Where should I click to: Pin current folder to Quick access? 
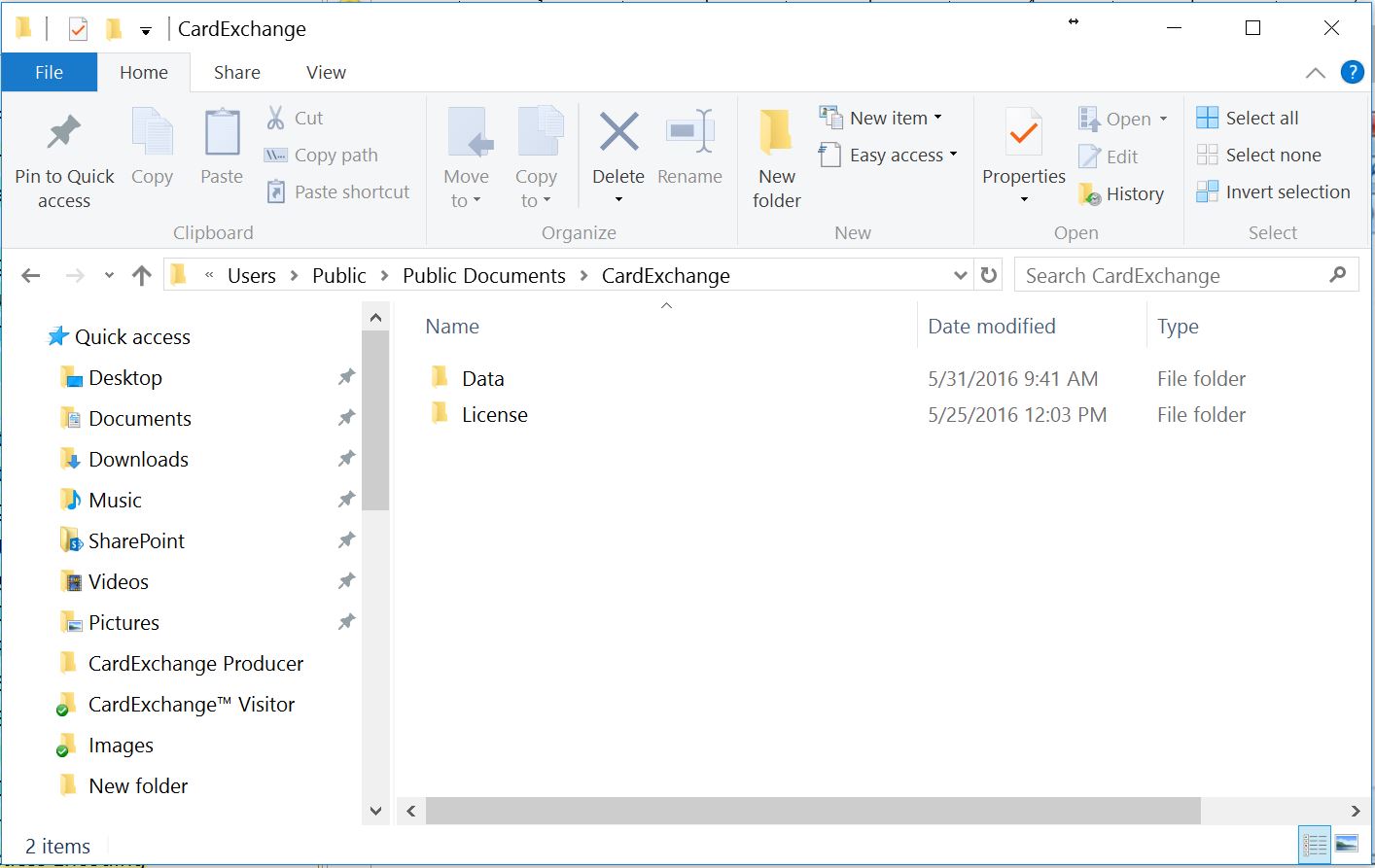pos(64,160)
